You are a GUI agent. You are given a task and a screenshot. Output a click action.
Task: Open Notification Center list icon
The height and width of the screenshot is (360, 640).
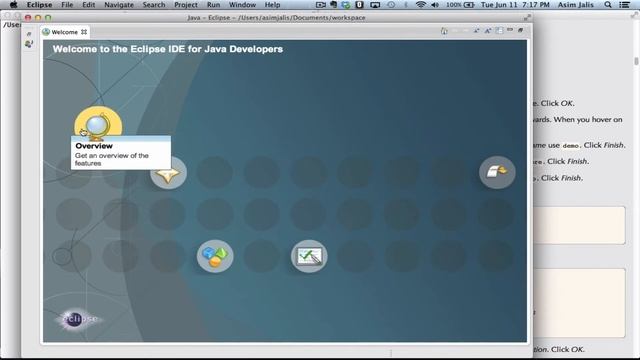pyautogui.click(x=624, y=5)
